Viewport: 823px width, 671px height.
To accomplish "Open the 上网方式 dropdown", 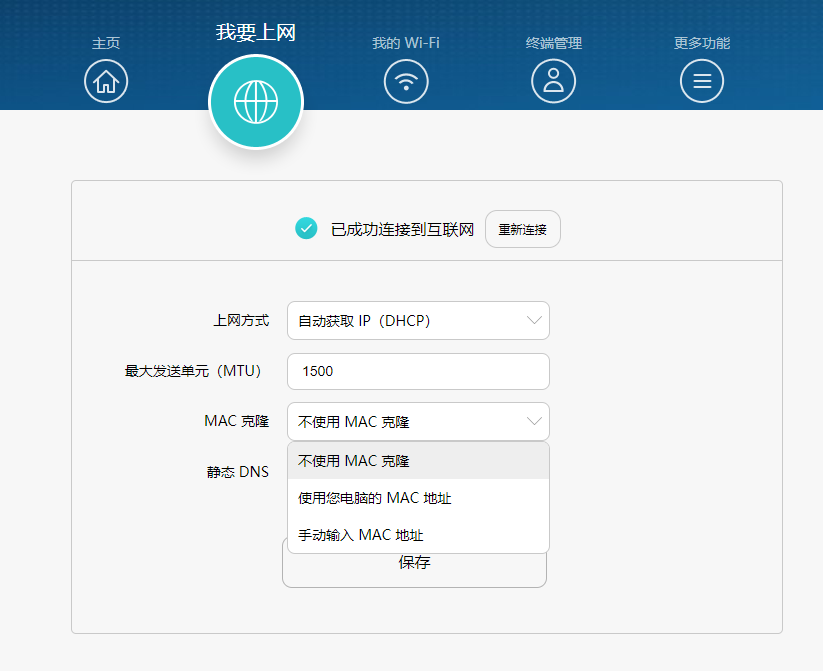I will point(418,321).
